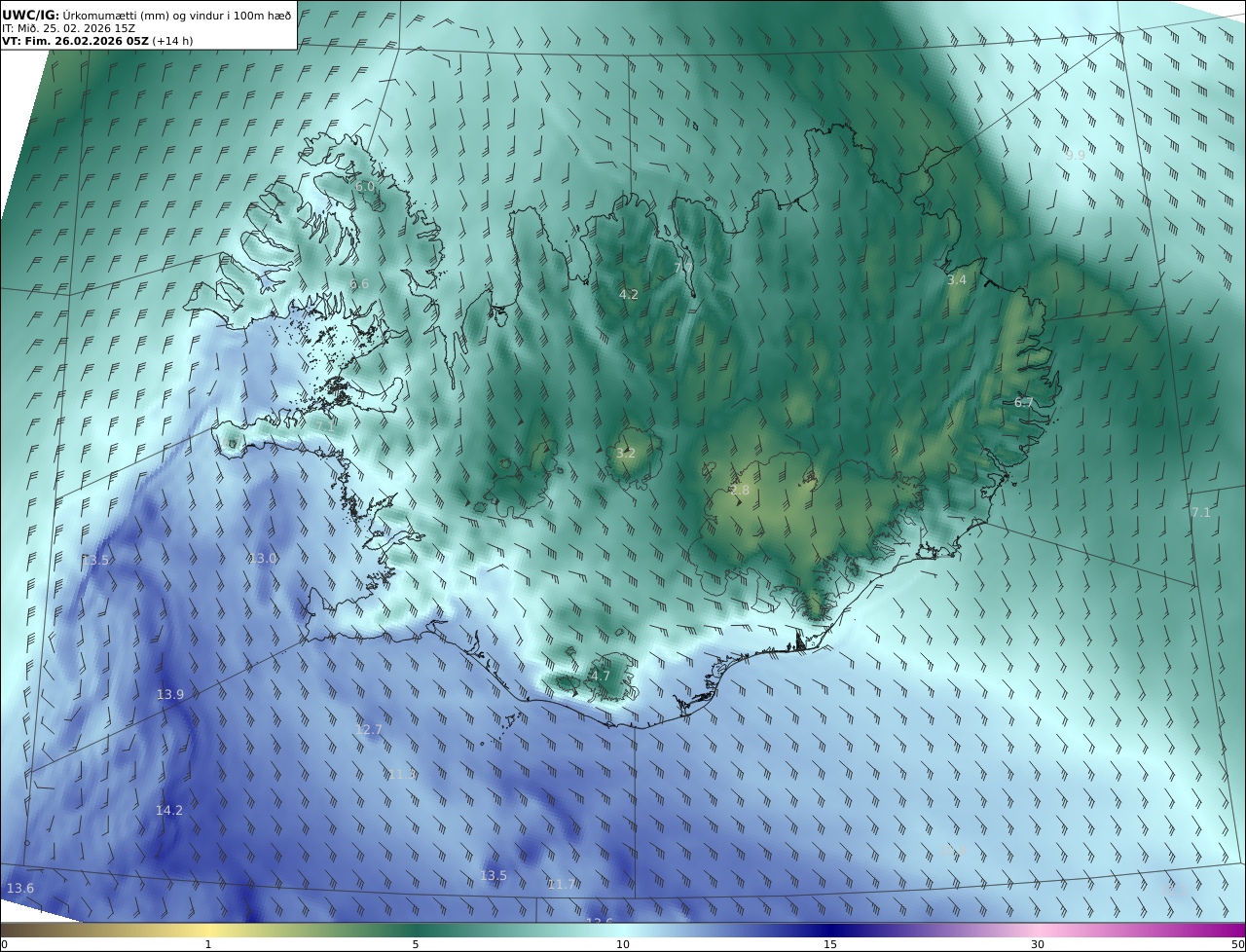Click the 7.1 label on the Snæfellsnes peninsula
This screenshot has height=952, width=1246.
(325, 424)
